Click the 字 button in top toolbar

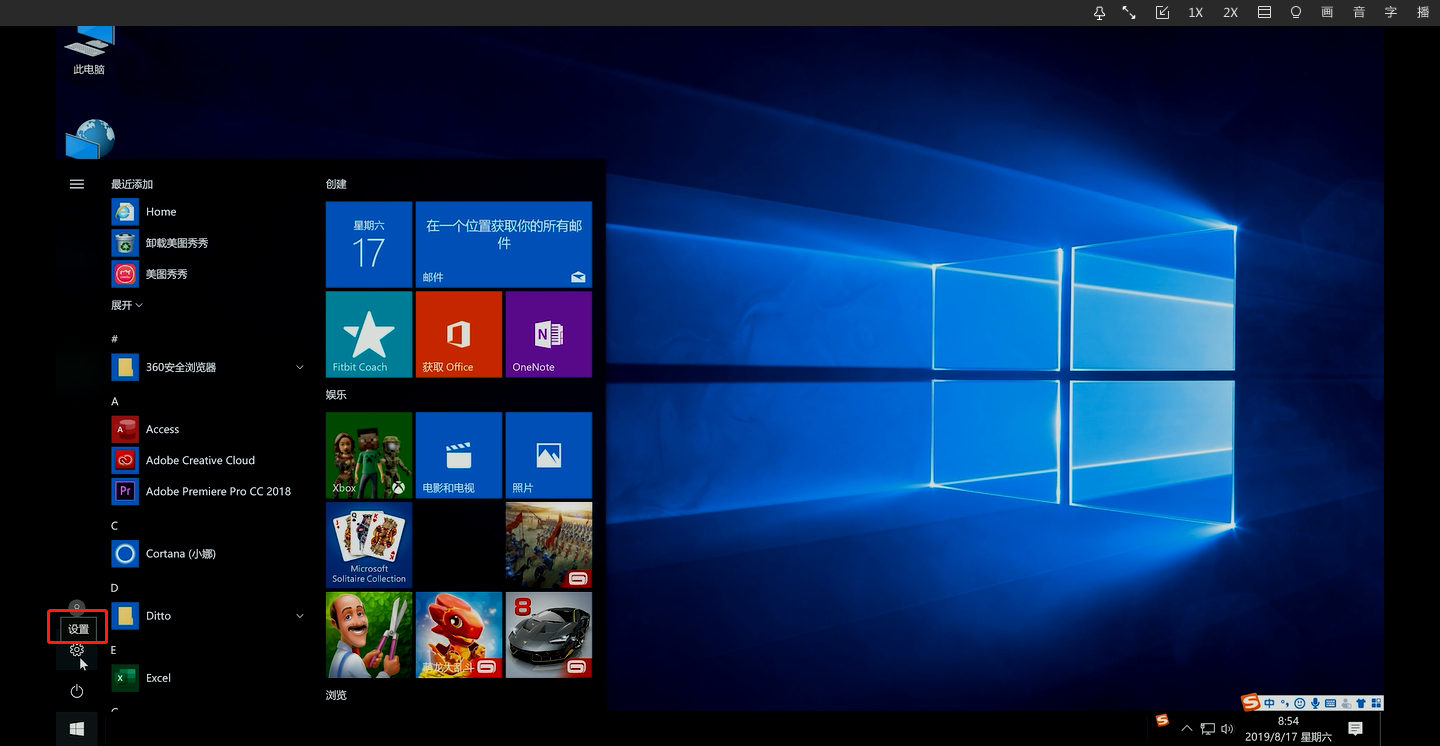1390,13
